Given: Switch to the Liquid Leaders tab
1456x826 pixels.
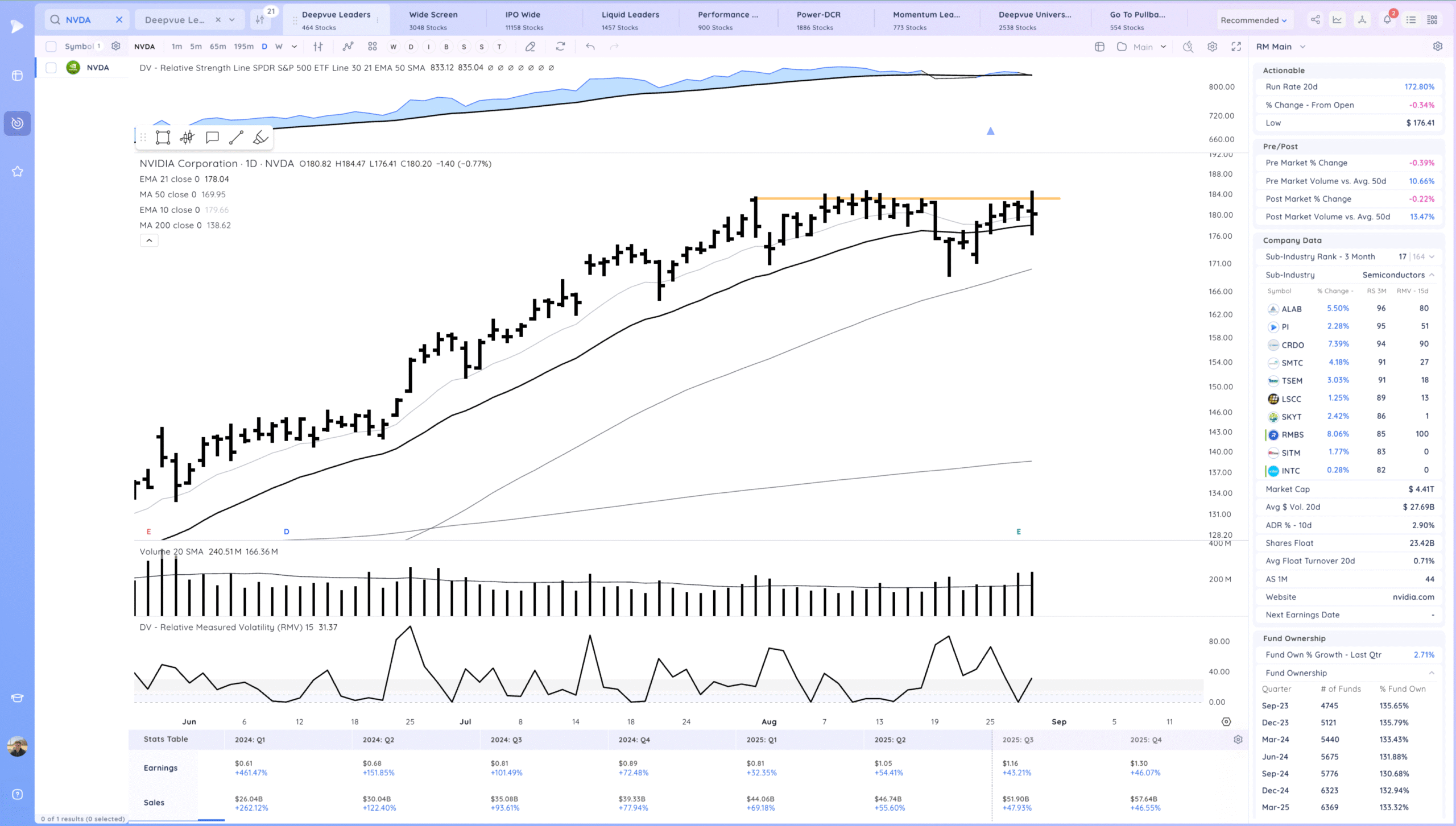Looking at the screenshot, I should click(630, 20).
